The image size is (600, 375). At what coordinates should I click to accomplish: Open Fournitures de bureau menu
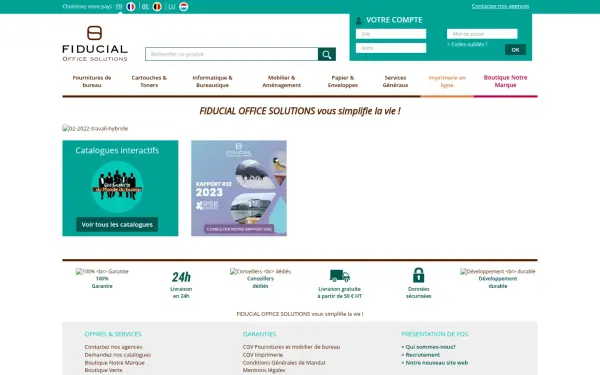click(x=92, y=82)
